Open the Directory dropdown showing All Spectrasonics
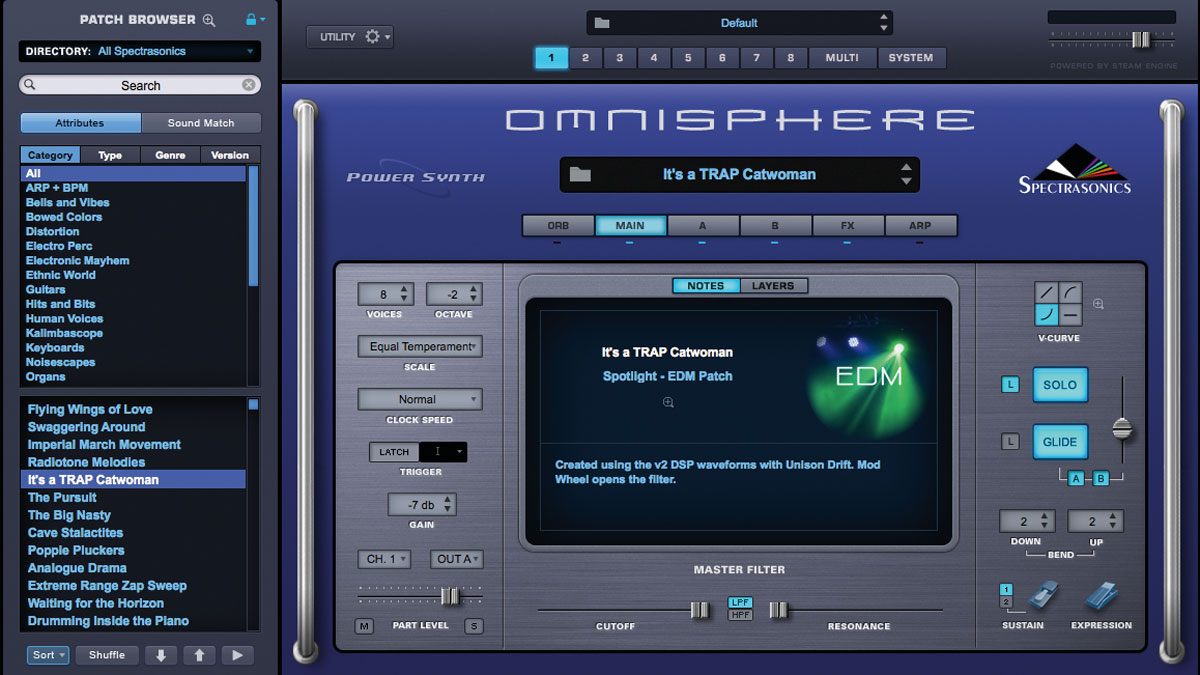Viewport: 1200px width, 675px height. point(140,51)
